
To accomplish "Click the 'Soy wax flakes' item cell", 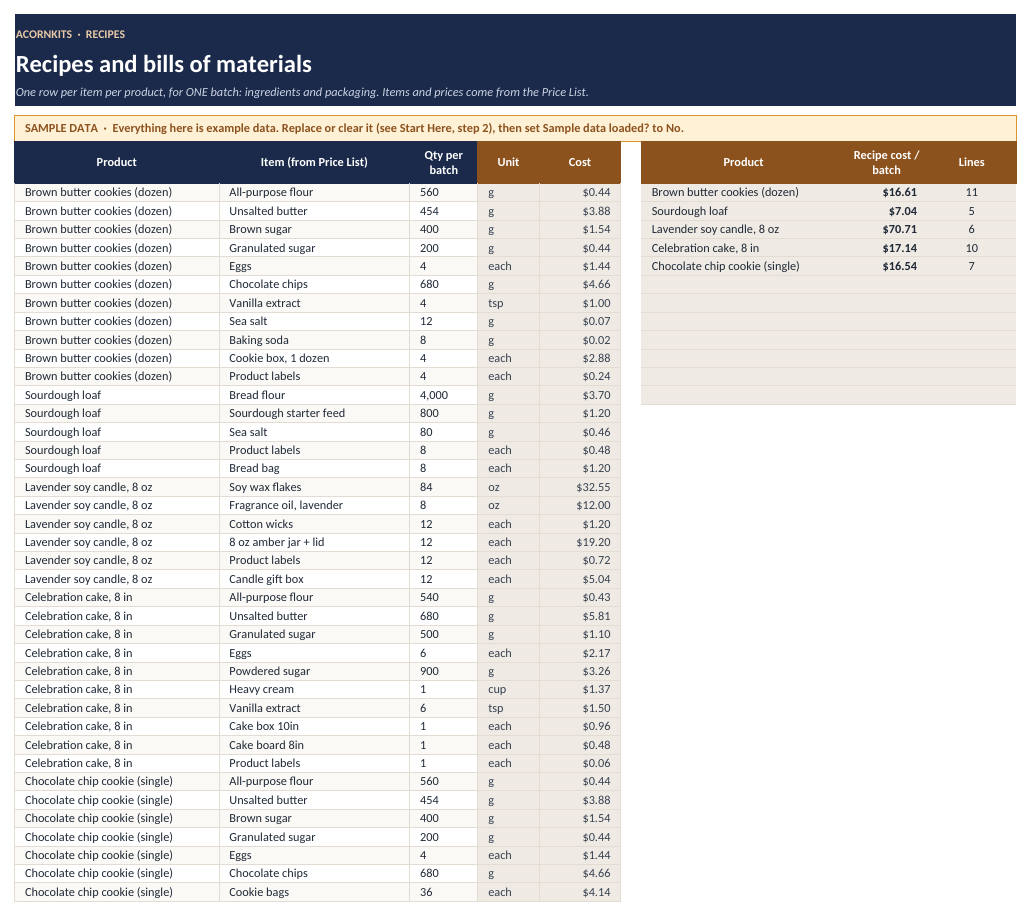I will click(314, 487).
